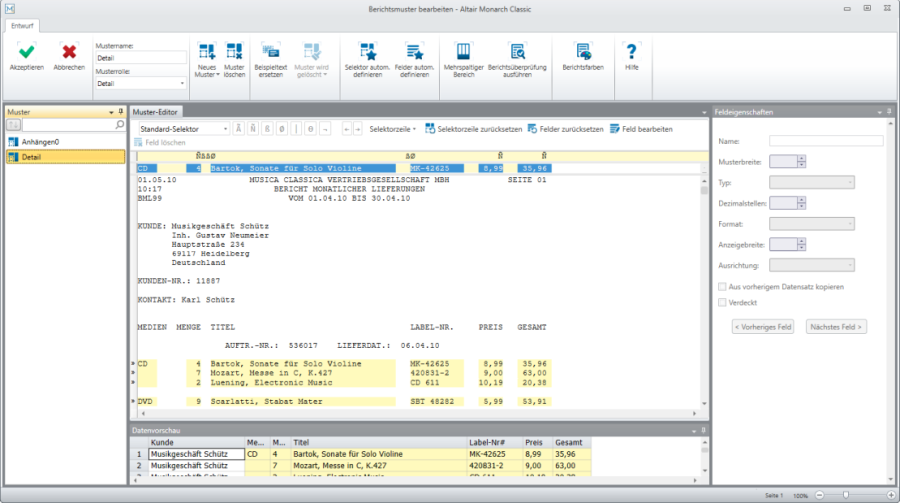Screen dimensions: 900x503
Task: Open the Standard-Selektor dropdown
Action: (x=225, y=129)
